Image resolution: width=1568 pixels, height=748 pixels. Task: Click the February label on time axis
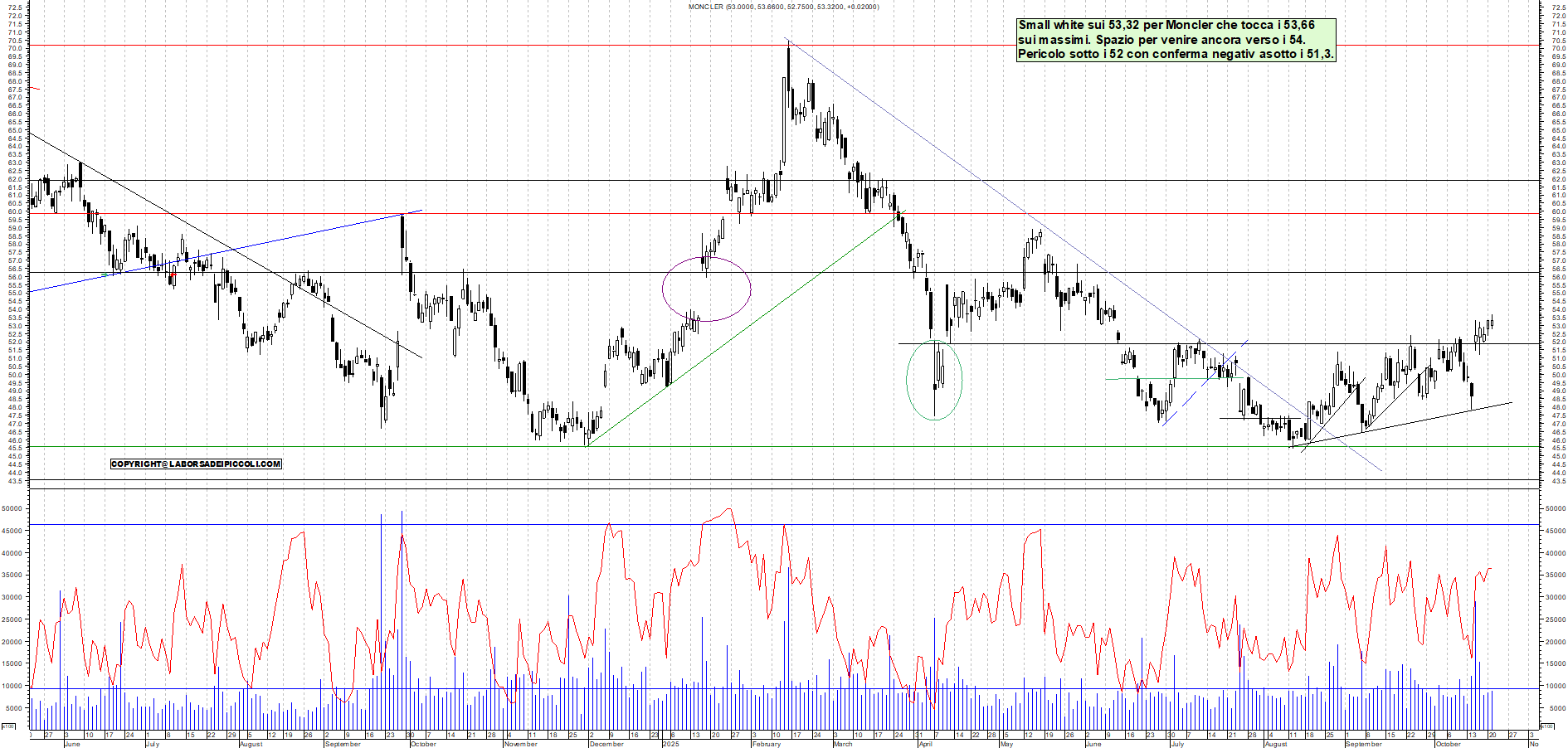[x=766, y=744]
